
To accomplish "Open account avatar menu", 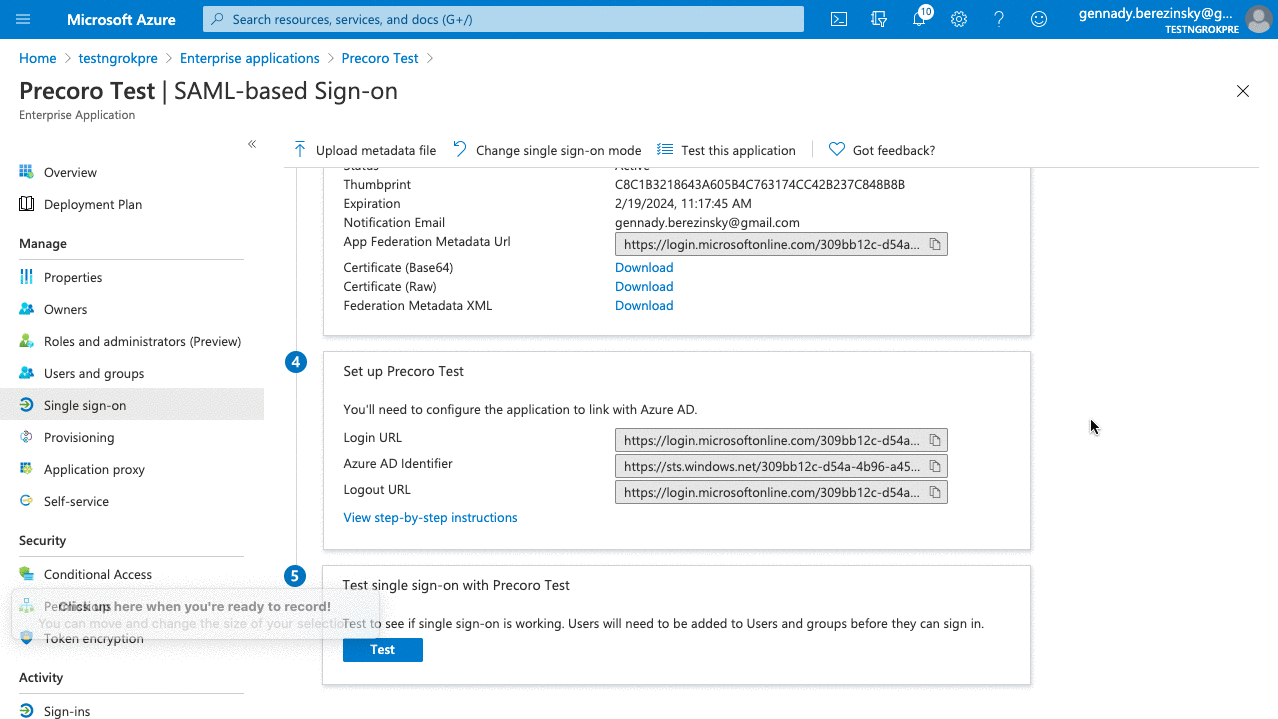I will [x=1258, y=19].
